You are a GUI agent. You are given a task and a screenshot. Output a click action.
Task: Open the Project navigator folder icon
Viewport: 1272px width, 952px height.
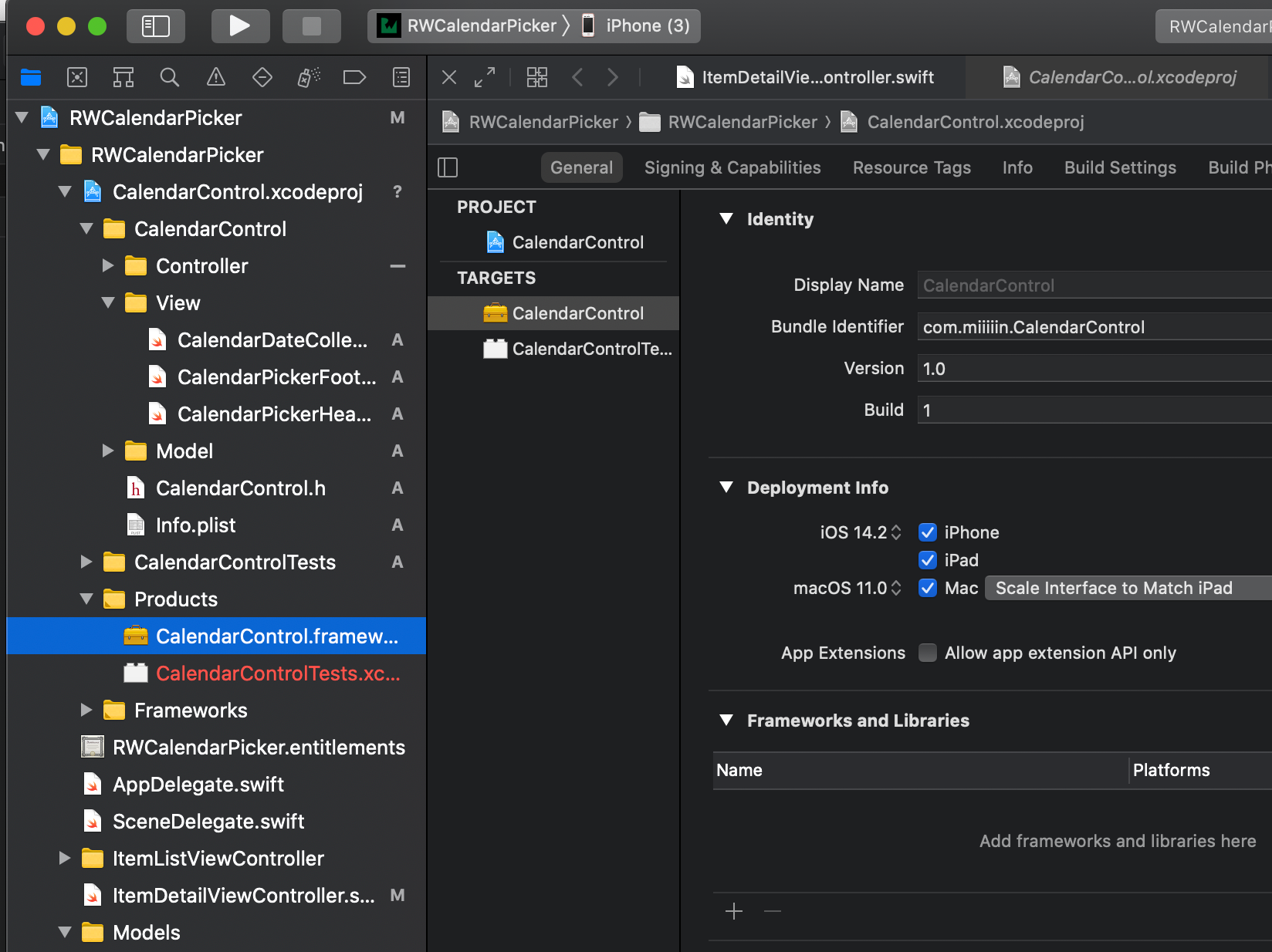point(31,77)
